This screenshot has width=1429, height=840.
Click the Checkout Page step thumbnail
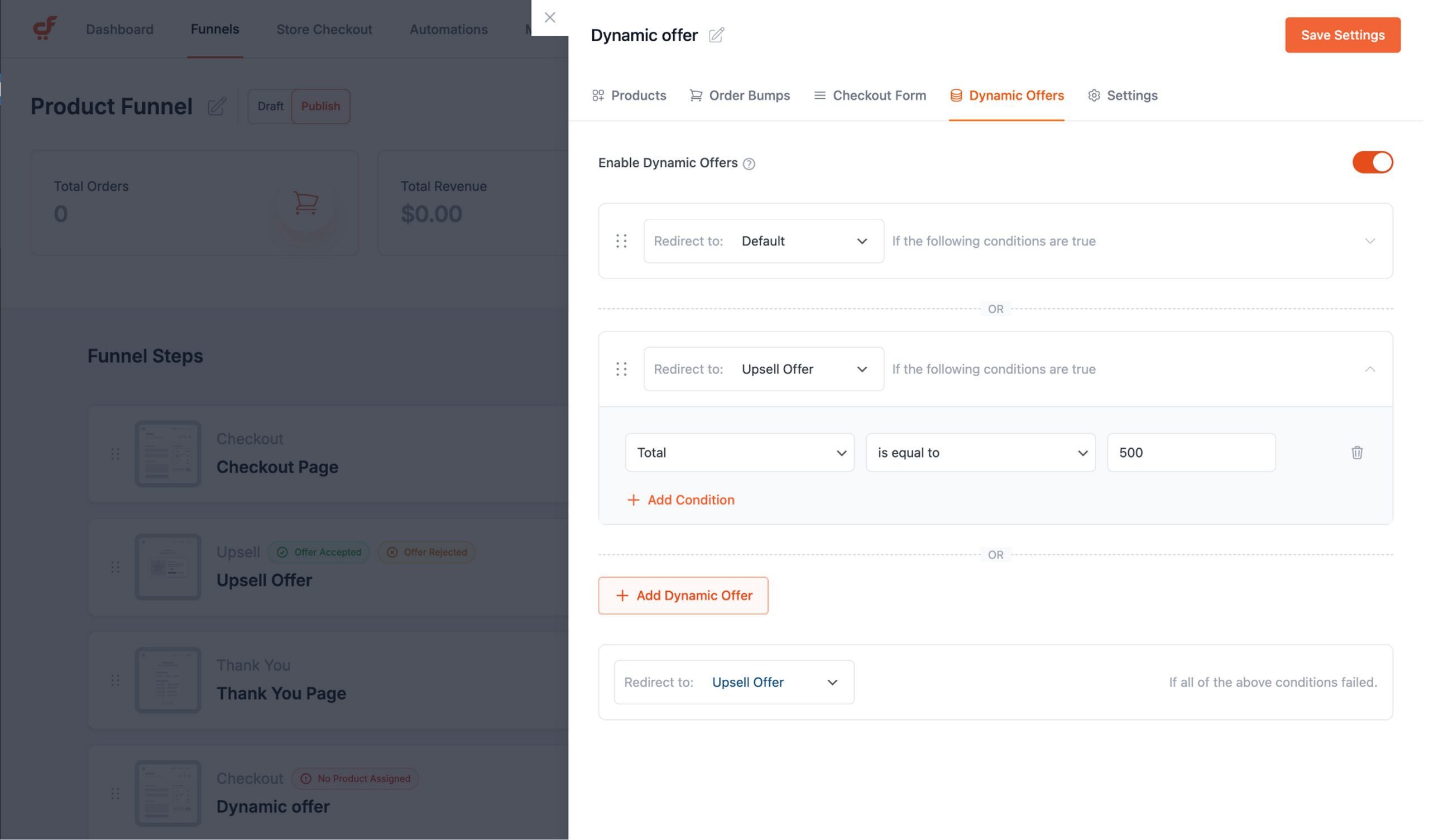point(168,455)
